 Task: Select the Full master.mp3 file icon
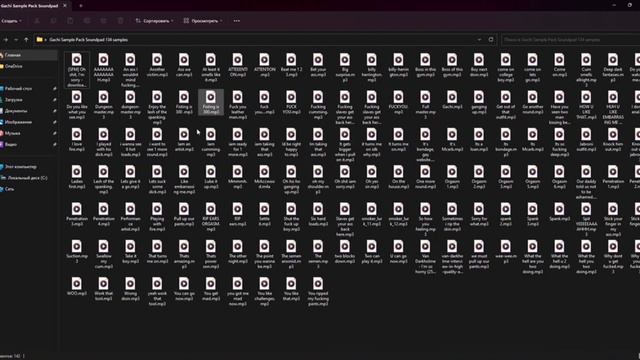pyautogui.click(x=425, y=97)
